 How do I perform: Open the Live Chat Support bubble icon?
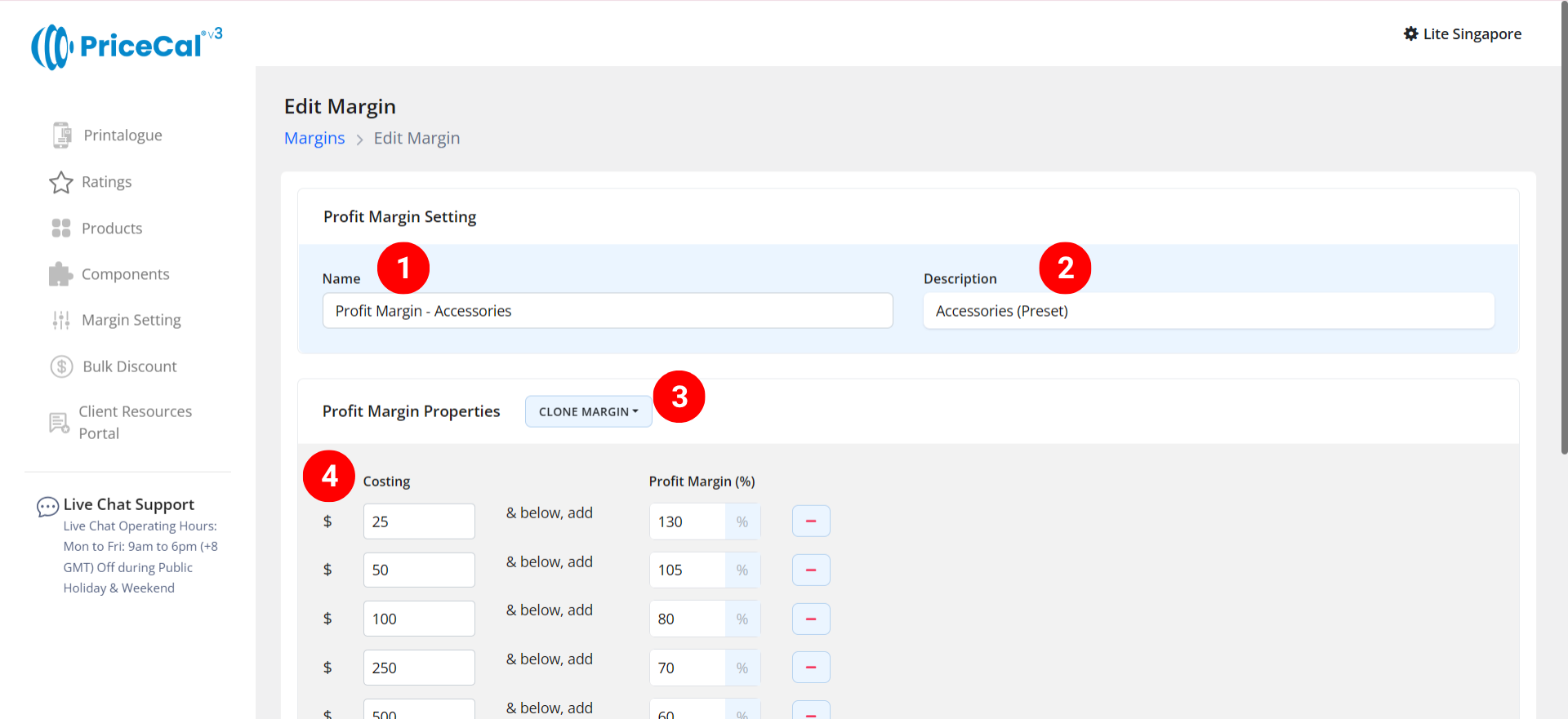(47, 507)
